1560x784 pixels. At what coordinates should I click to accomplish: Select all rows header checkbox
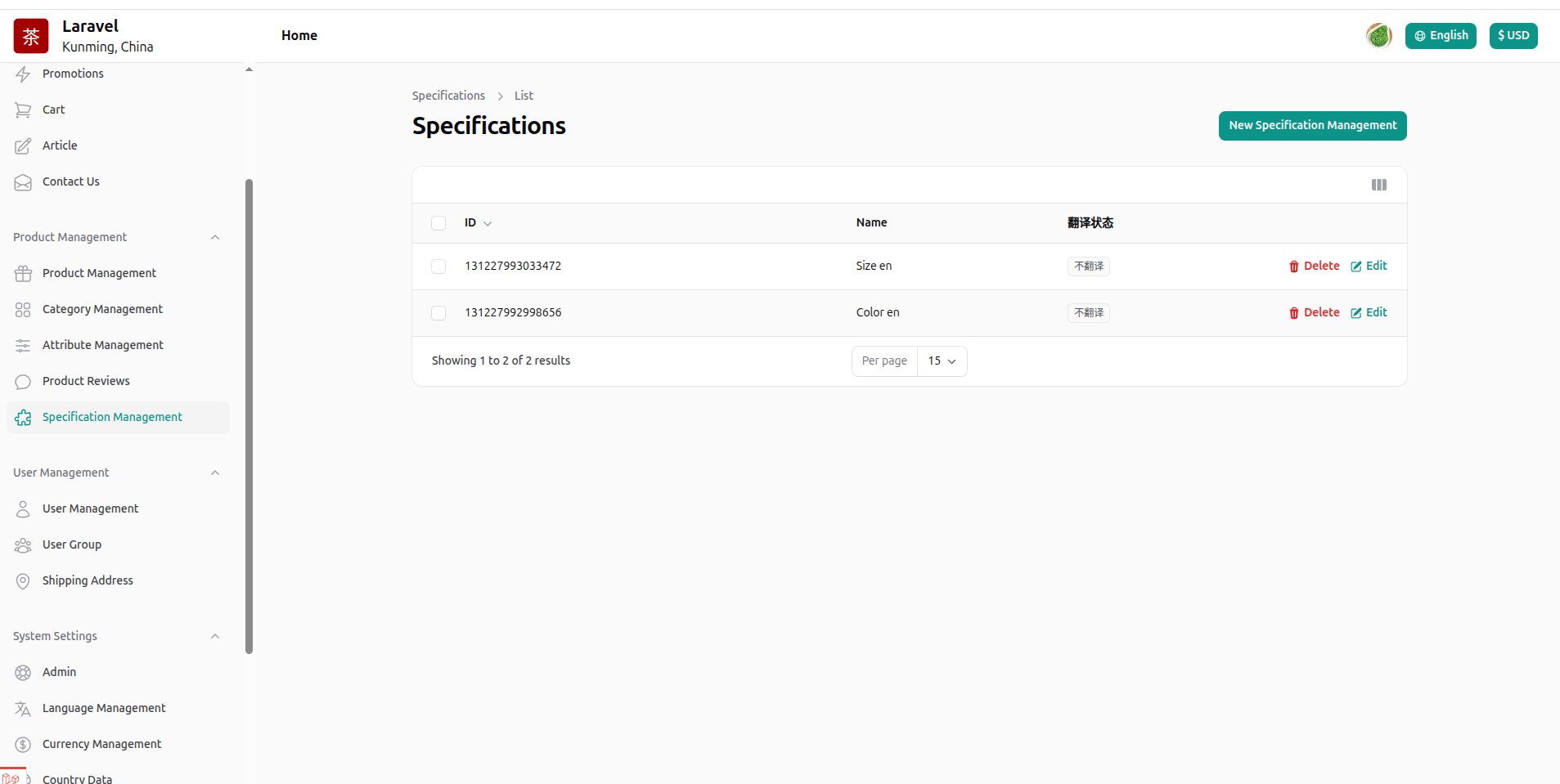pyautogui.click(x=438, y=223)
